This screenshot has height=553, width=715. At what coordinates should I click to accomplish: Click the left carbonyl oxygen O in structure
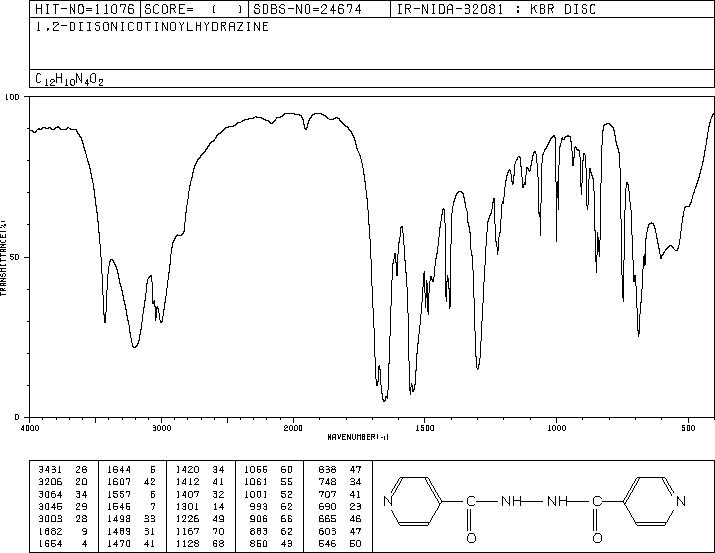click(471, 538)
